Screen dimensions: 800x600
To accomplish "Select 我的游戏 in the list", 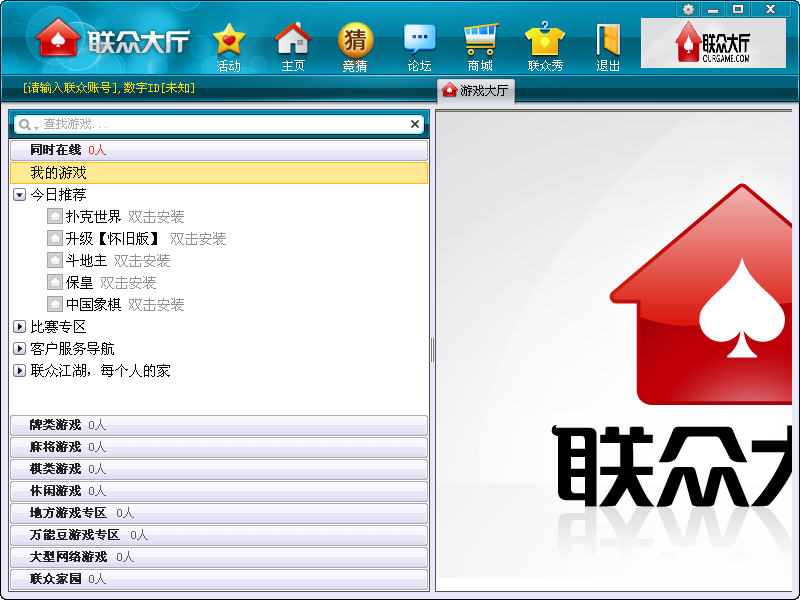I will pos(58,173).
